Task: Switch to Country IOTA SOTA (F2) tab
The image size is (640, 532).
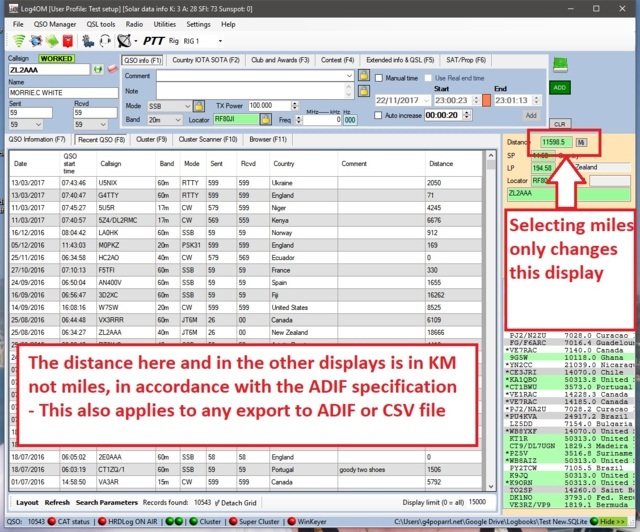Action: pyautogui.click(x=206, y=60)
